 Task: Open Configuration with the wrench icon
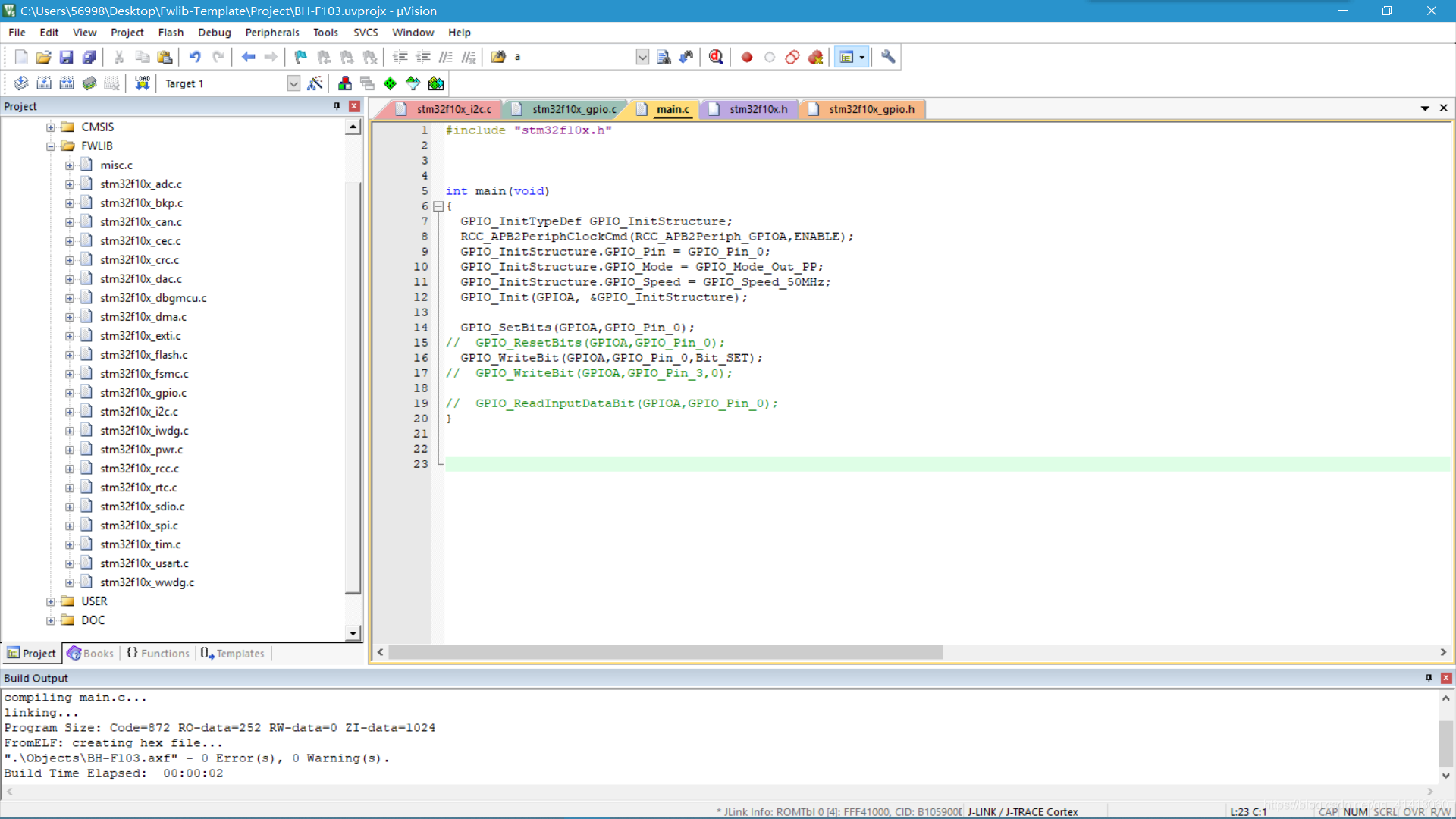click(x=888, y=57)
